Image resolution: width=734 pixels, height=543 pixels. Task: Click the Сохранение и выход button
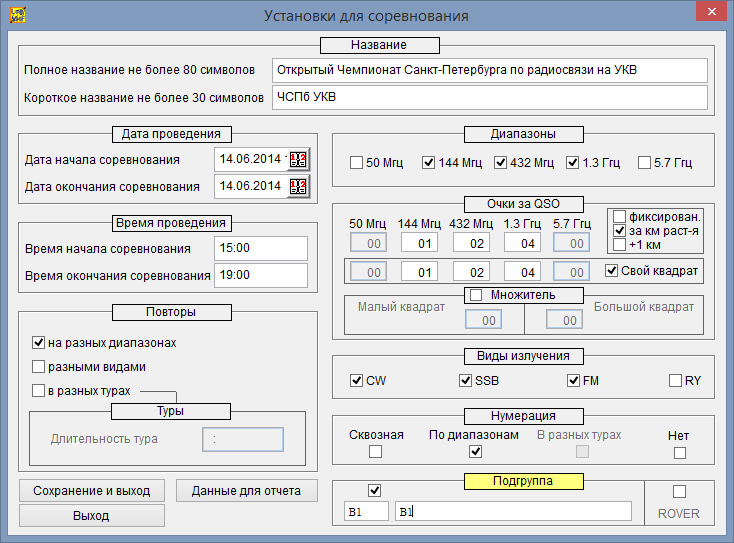[x=91, y=490]
